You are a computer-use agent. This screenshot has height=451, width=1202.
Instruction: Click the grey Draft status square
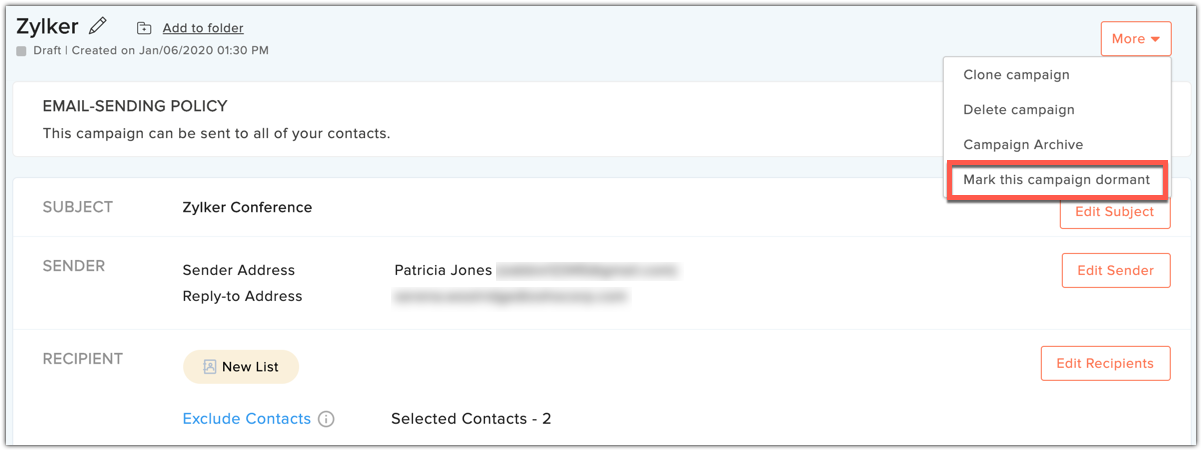(21, 50)
